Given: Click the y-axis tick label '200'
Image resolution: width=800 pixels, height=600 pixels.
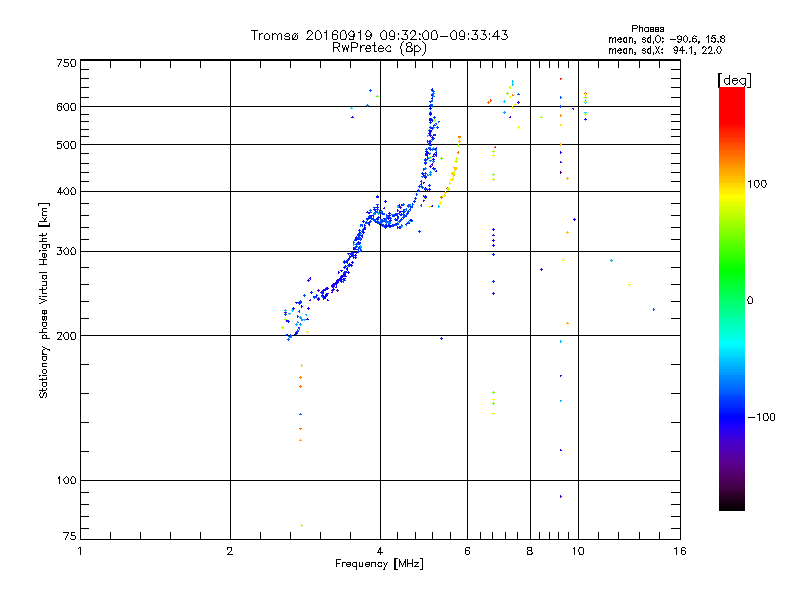Looking at the screenshot, I should [66, 336].
